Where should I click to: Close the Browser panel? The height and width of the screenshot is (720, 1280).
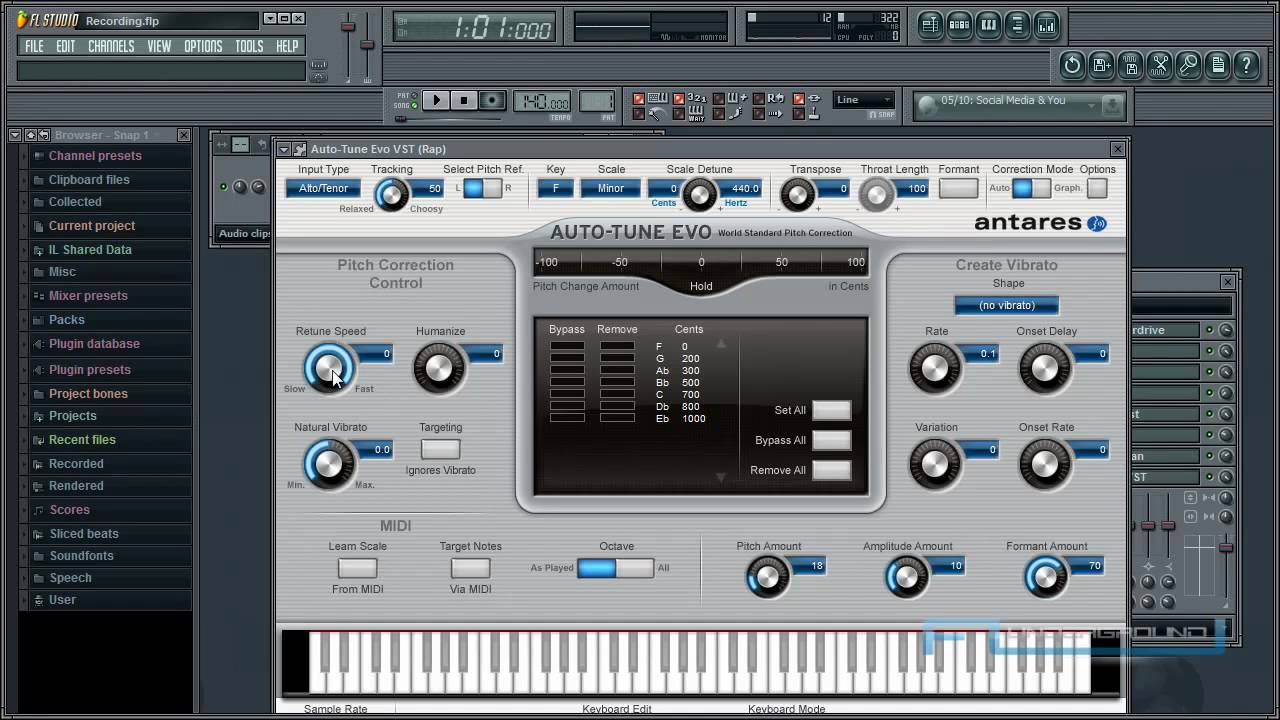click(x=184, y=135)
